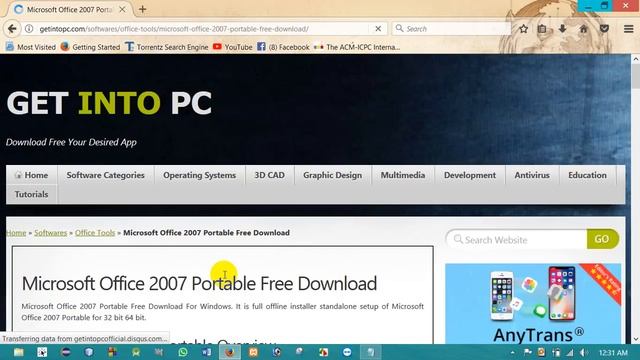Open Microsoft Word from the taskbar
This screenshot has width=640, height=360.
pos(207,352)
